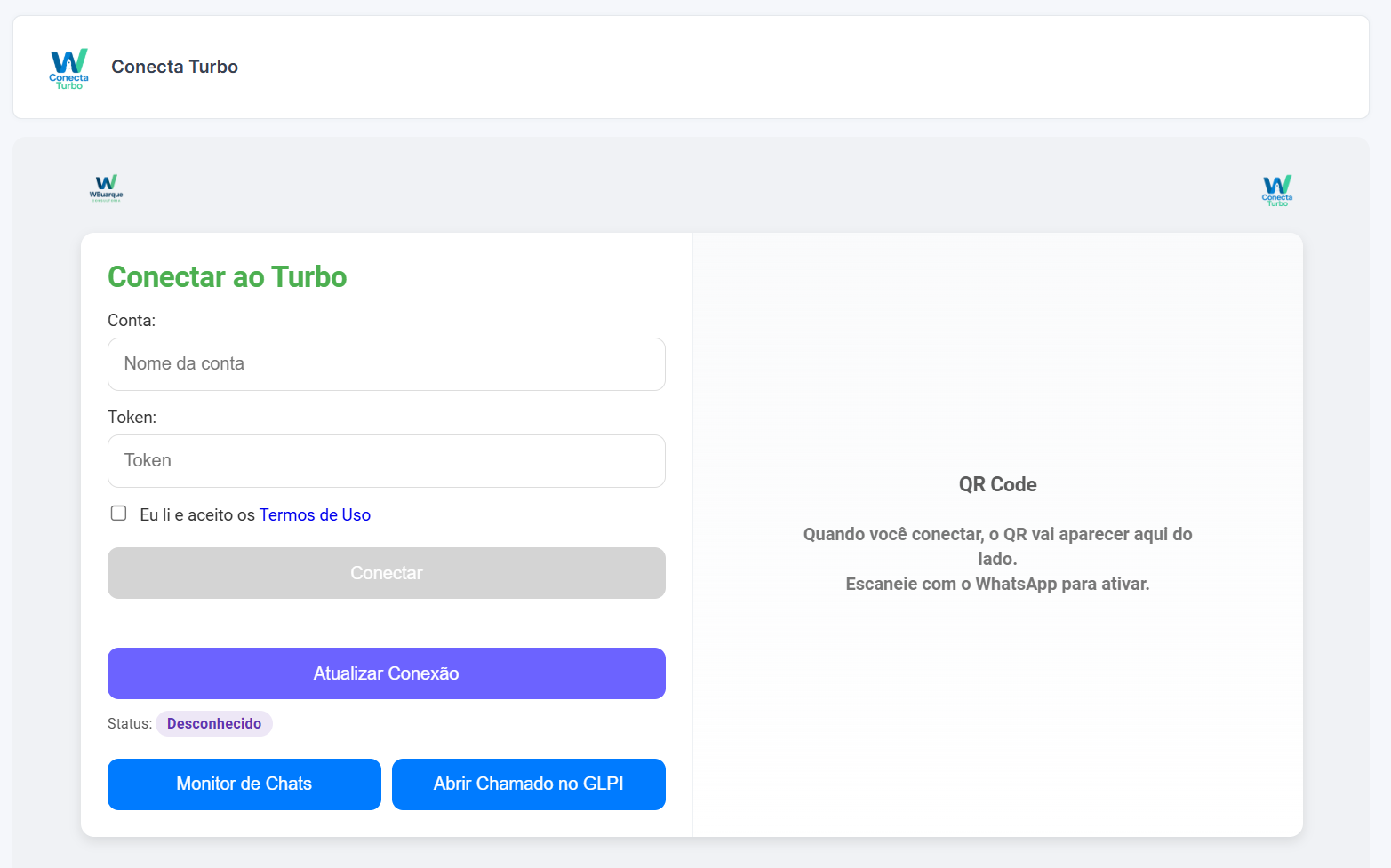This screenshot has width=1391, height=868.
Task: Focus the Nome da conta input field
Action: coord(386,364)
